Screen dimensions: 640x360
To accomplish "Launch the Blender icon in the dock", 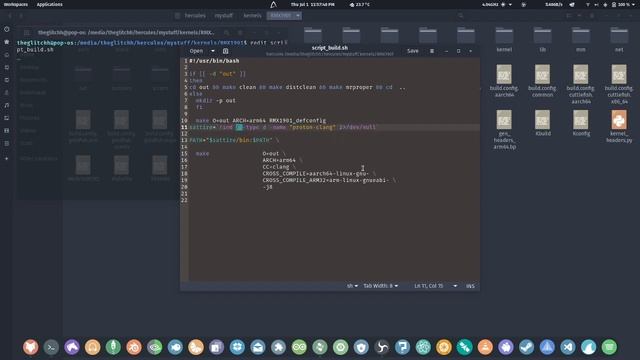I will 134,347.
